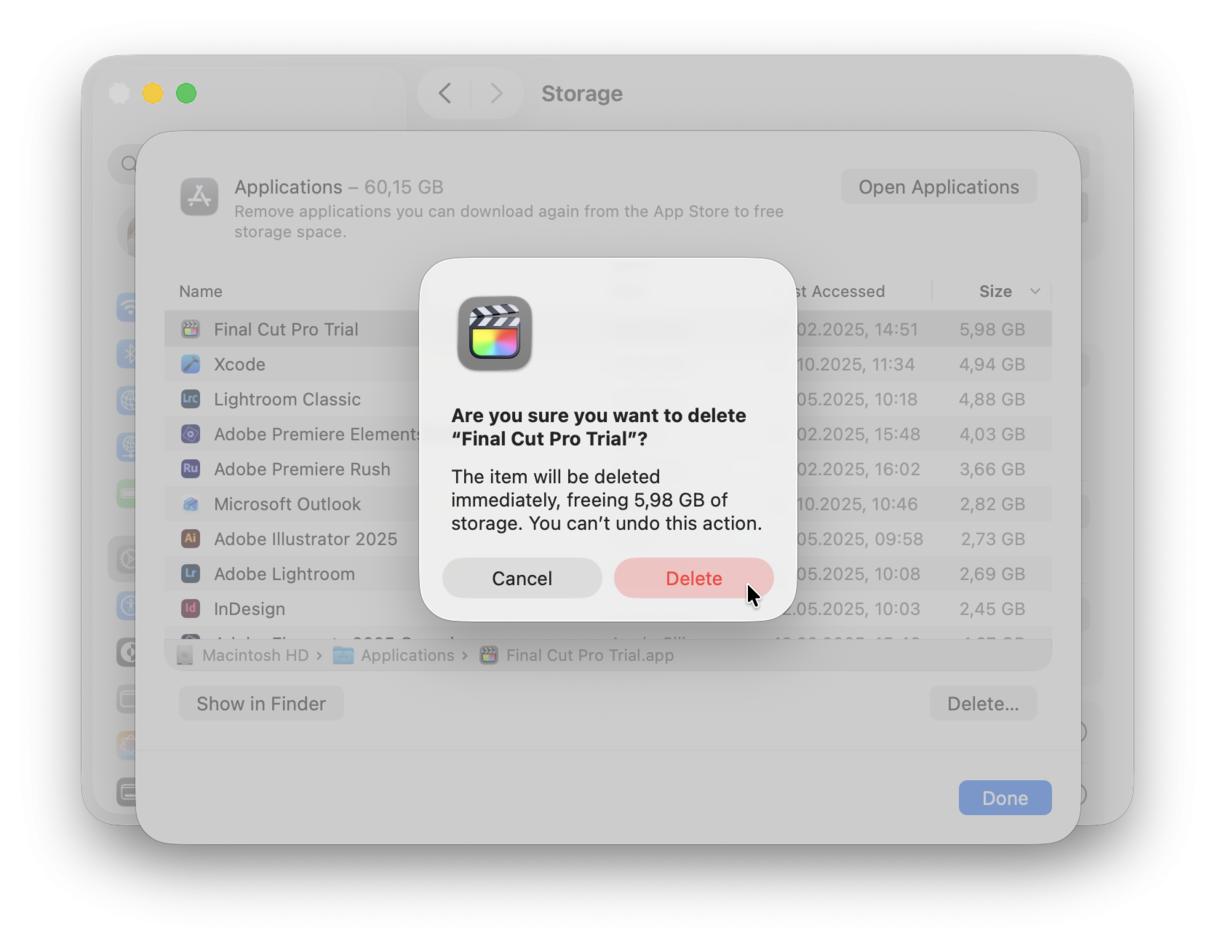
Task: Click the App Store icon beside Applications heading
Action: click(199, 197)
